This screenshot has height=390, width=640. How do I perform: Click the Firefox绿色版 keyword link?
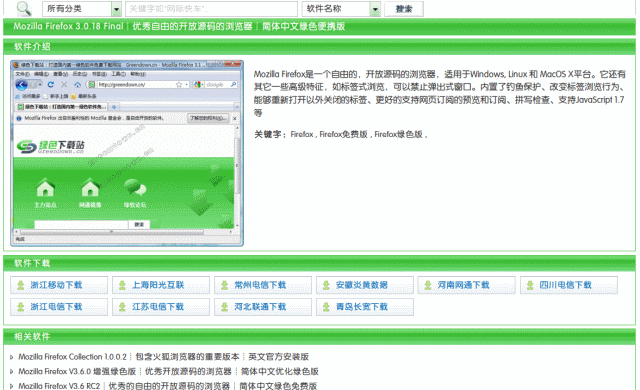(x=398, y=134)
